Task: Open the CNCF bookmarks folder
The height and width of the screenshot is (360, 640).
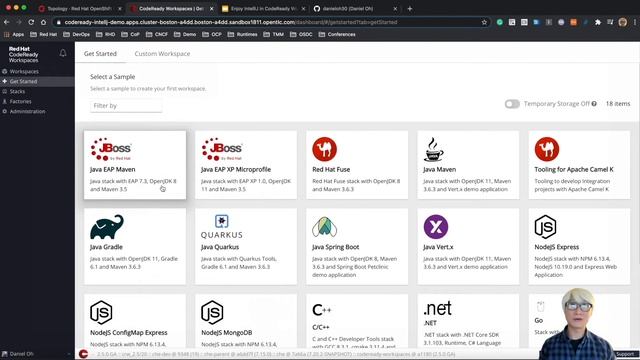Action: (157, 34)
